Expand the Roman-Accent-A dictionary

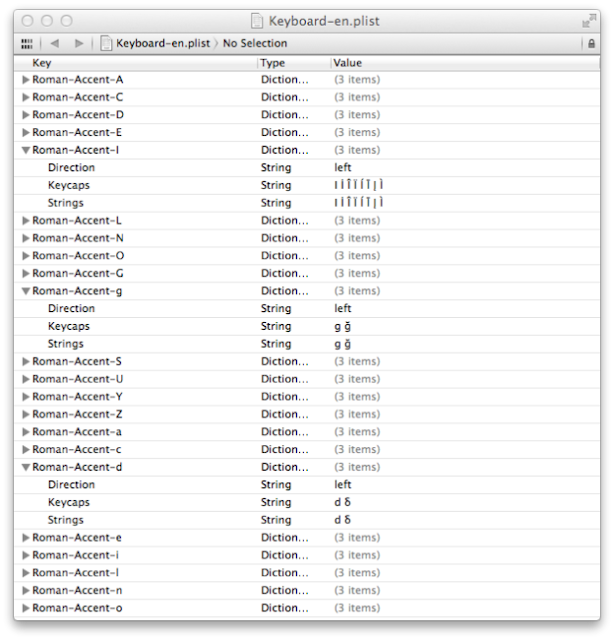coord(26,80)
